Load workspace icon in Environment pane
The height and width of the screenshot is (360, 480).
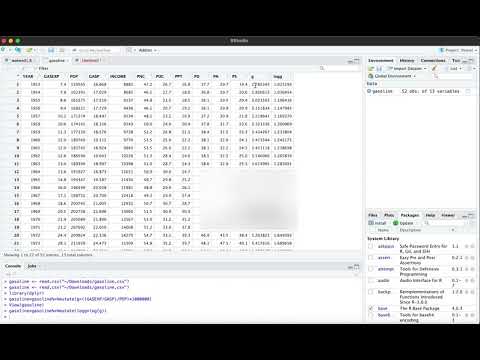point(371,68)
